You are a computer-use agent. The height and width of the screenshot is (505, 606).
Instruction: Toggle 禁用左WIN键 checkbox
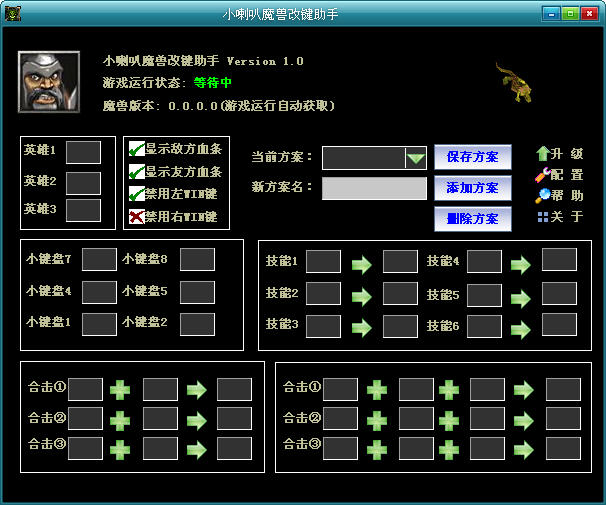[136, 194]
